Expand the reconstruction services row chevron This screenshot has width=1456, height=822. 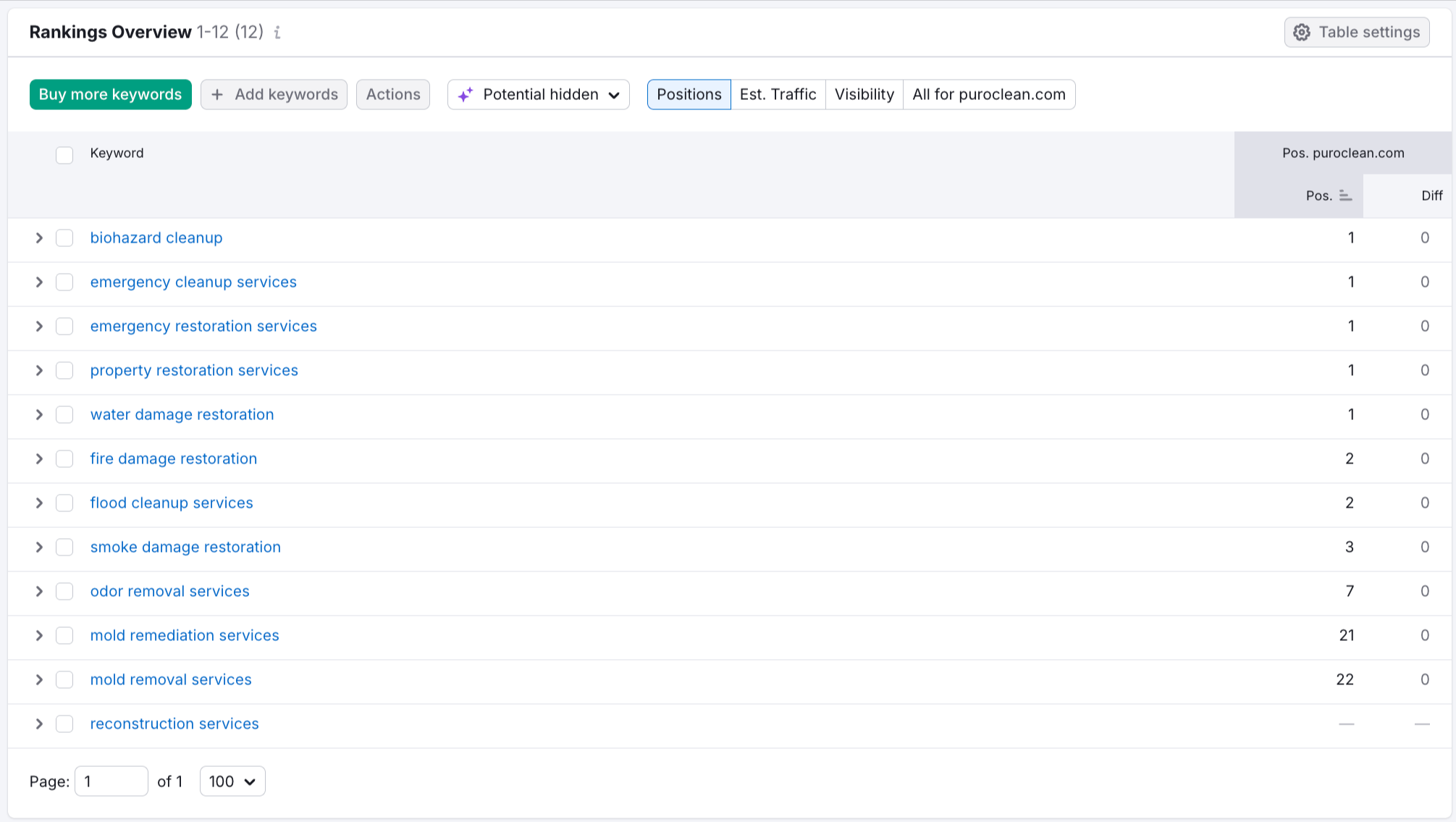click(39, 724)
